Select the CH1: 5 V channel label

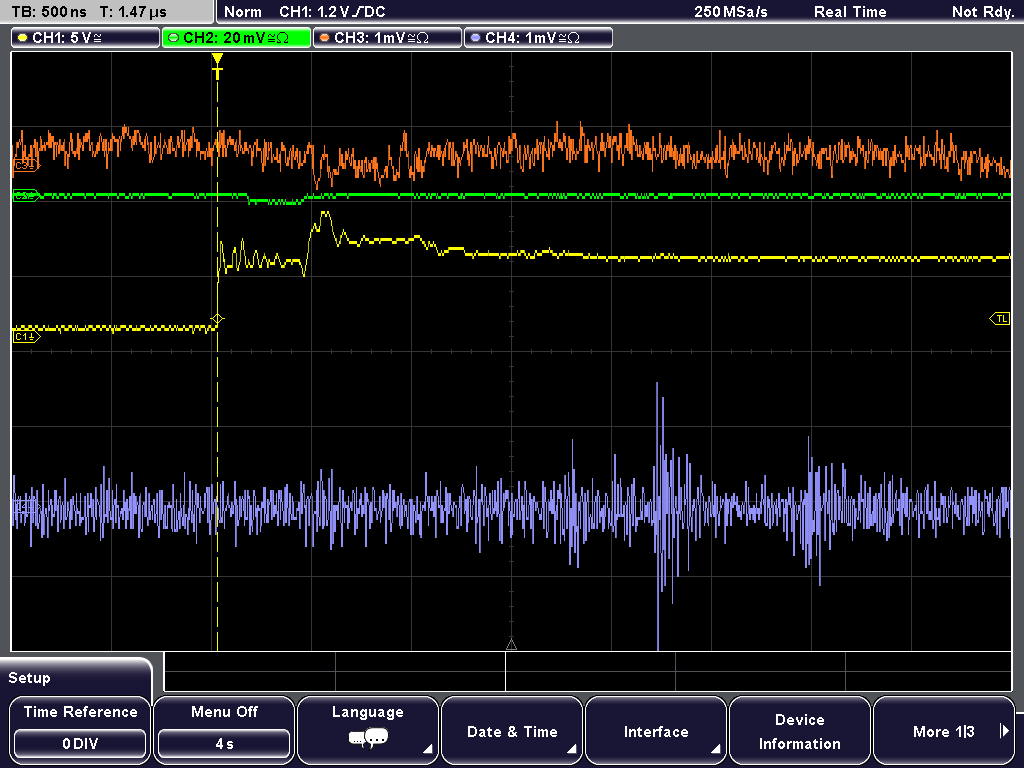86,38
